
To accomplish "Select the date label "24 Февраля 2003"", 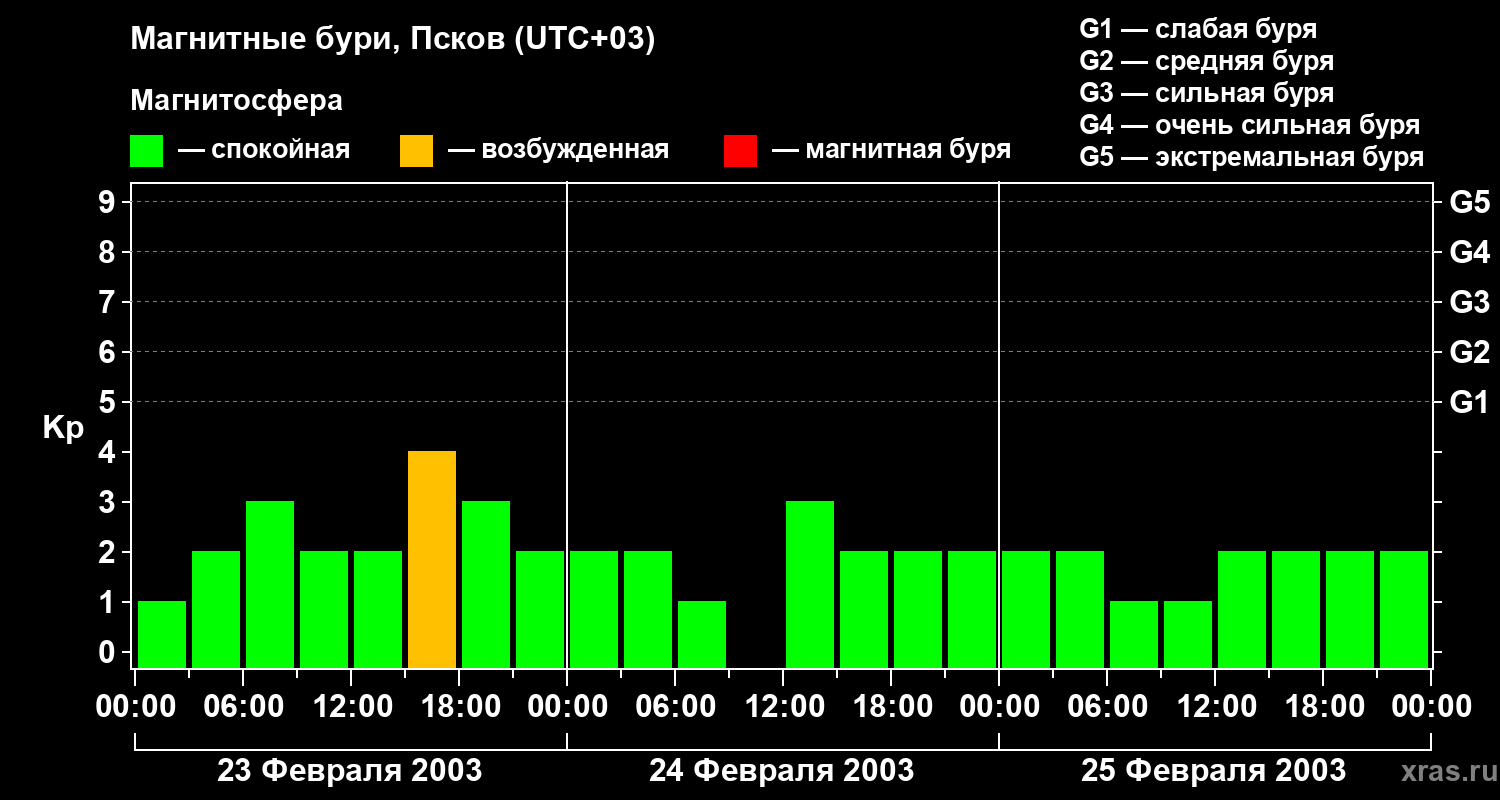I will (782, 771).
